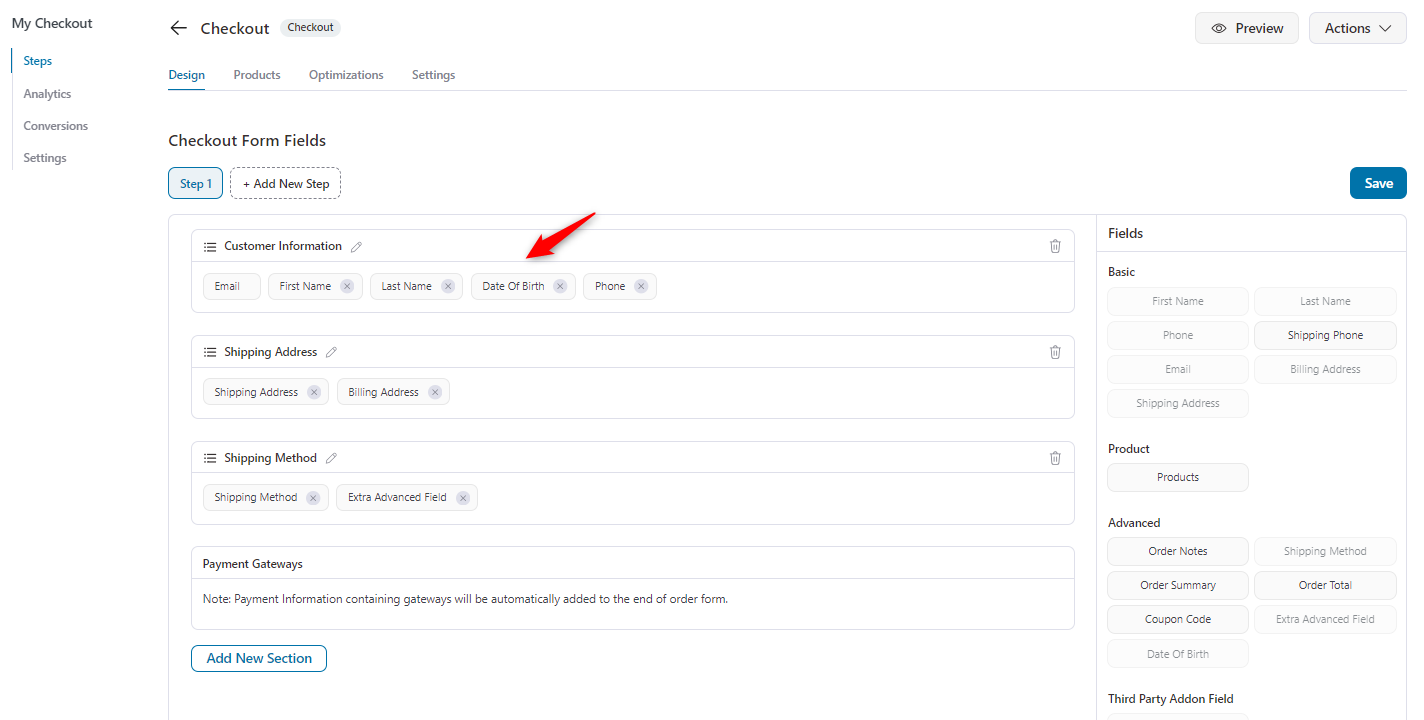
Task: Grab the Customer Information section reorder handle
Action: click(210, 246)
